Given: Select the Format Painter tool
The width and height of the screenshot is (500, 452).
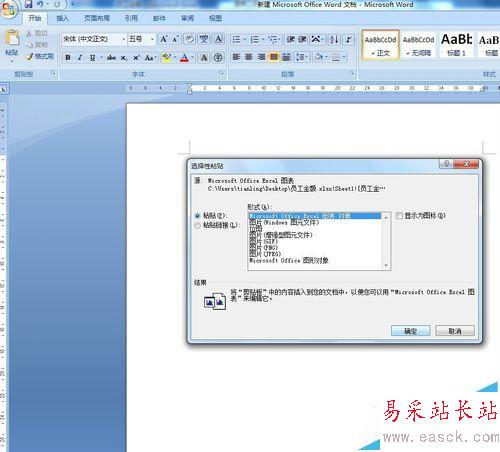Looking at the screenshot, I should coord(40,56).
